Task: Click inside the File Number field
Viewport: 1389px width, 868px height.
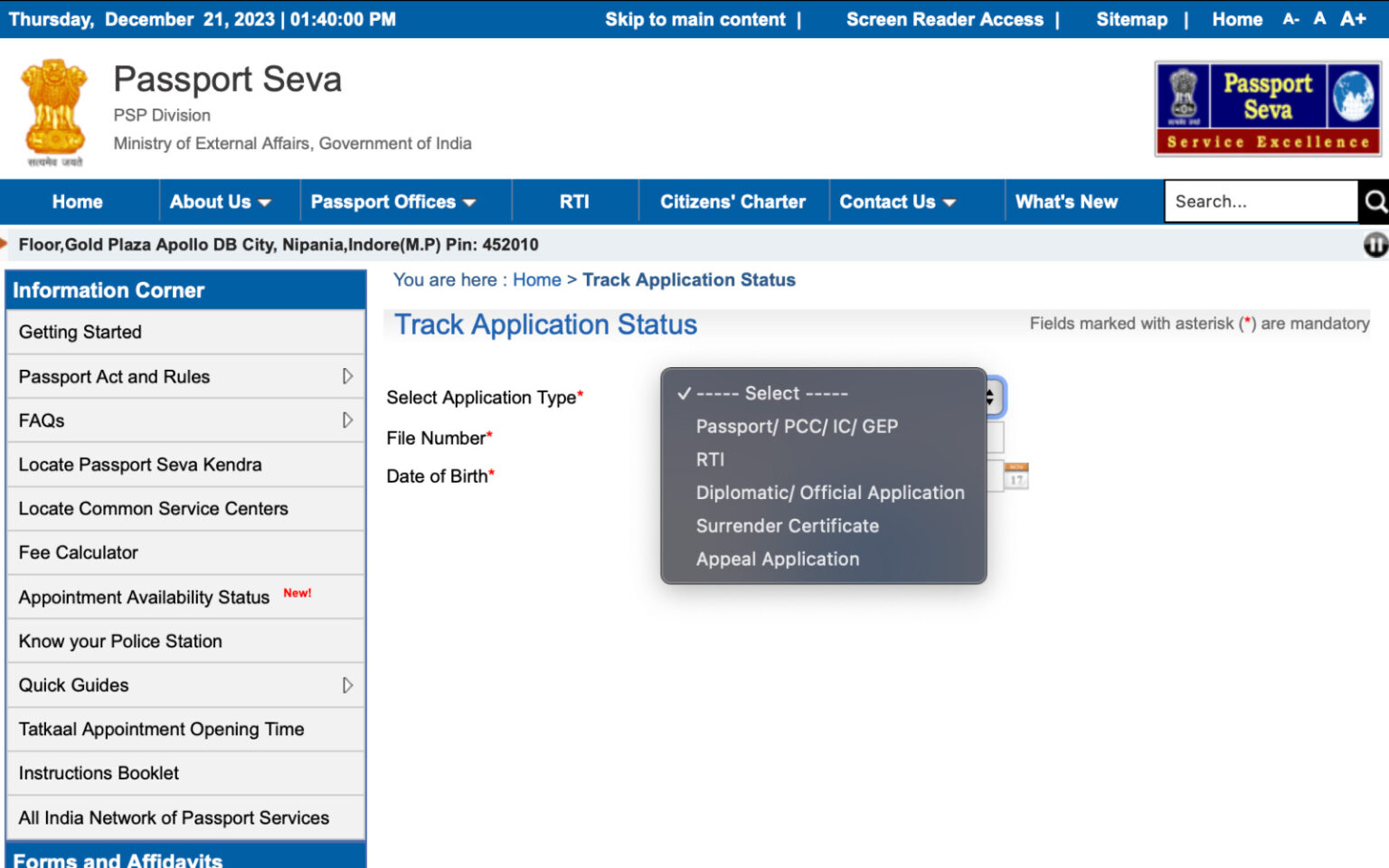Action: pyautogui.click(x=997, y=437)
